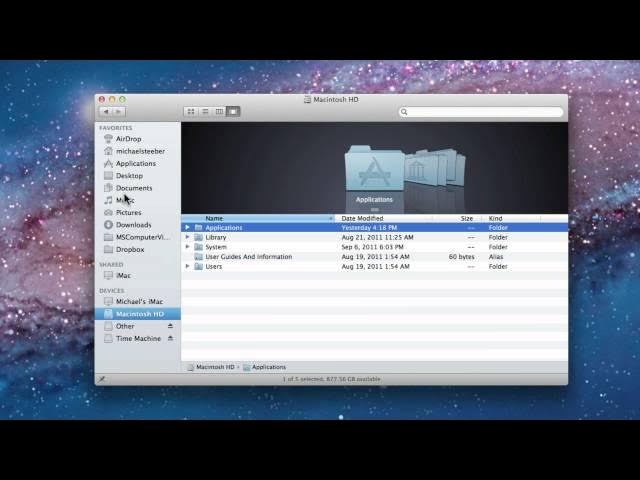Sort files by Date Modified column
Viewport: 640px width, 480px height.
(362, 218)
